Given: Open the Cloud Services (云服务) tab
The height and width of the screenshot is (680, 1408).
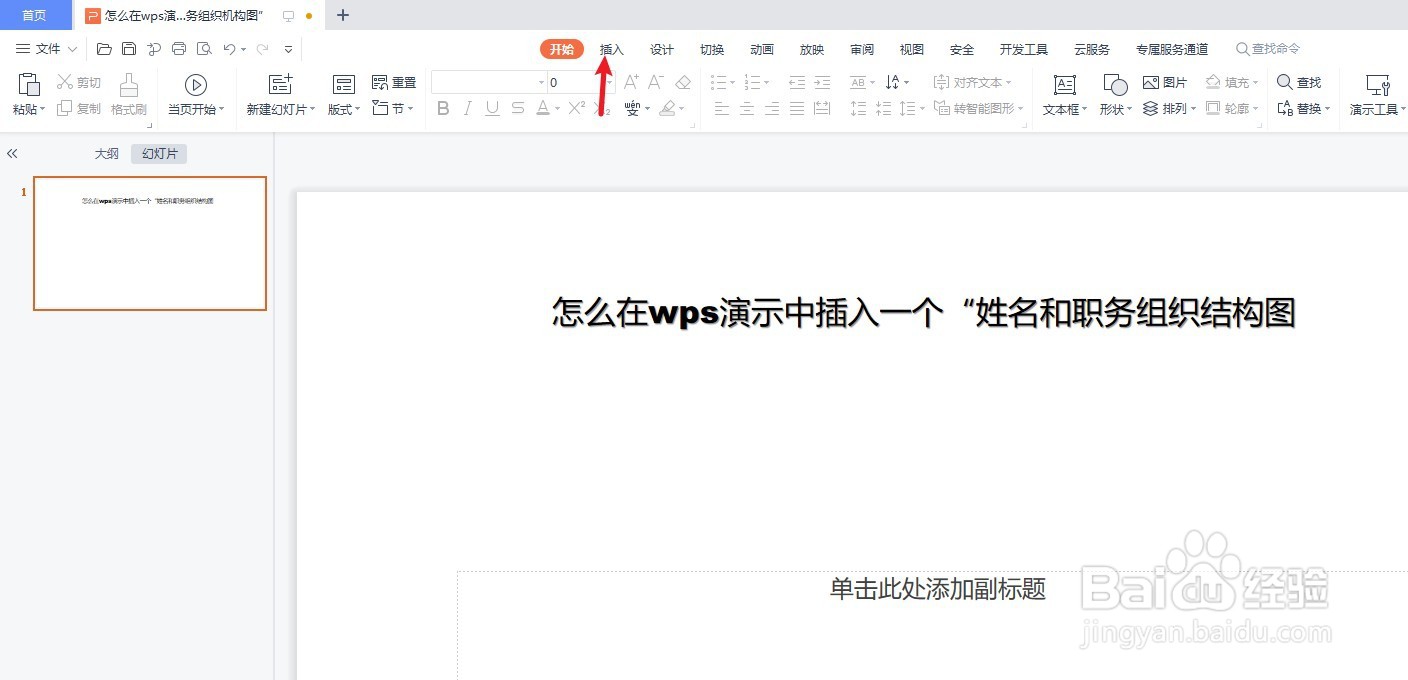Looking at the screenshot, I should tap(1092, 49).
